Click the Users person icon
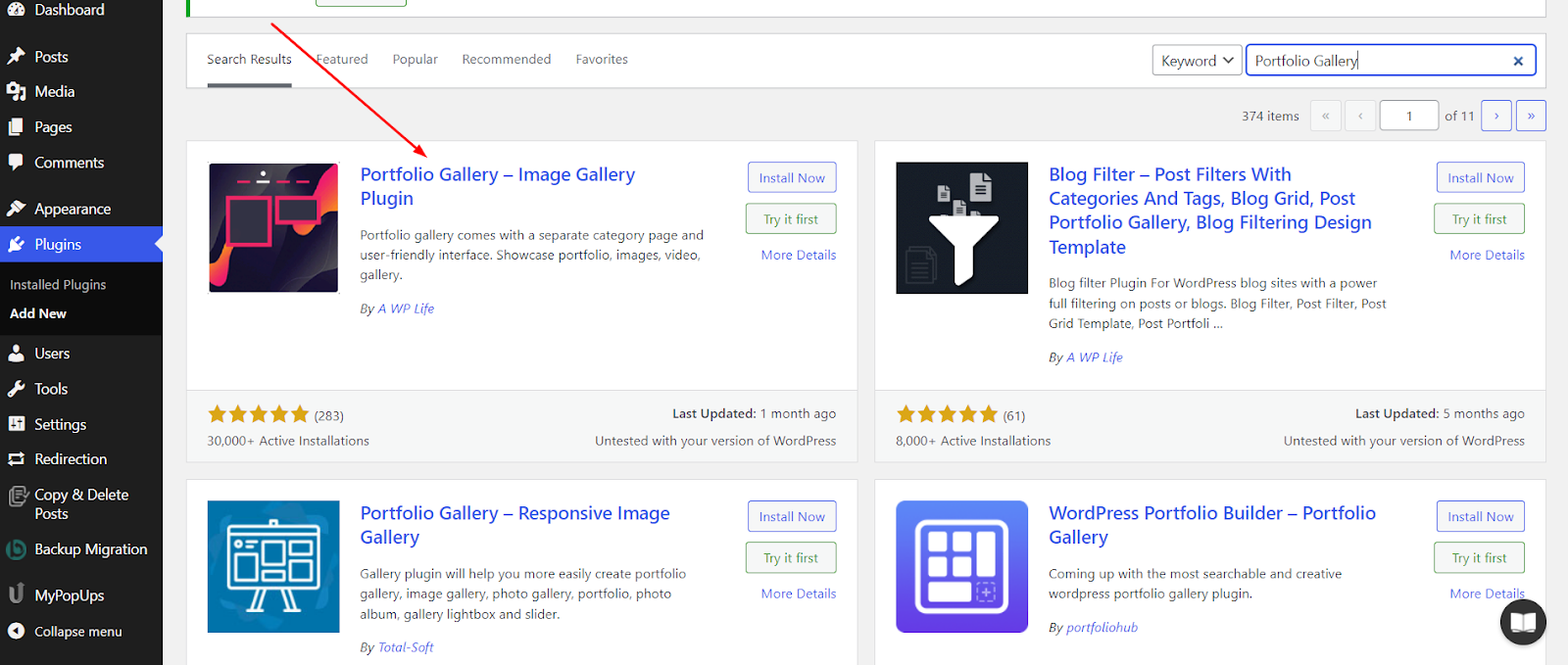The image size is (1568, 665). coord(16,354)
